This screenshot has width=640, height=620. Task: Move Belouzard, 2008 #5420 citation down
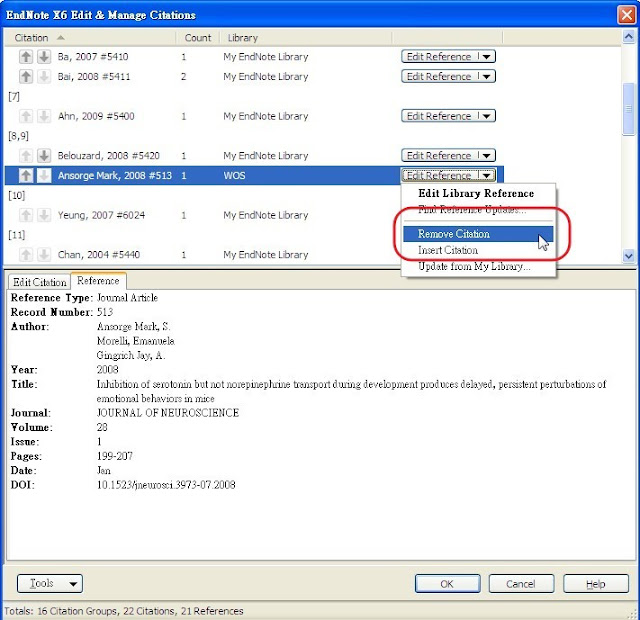click(44, 156)
